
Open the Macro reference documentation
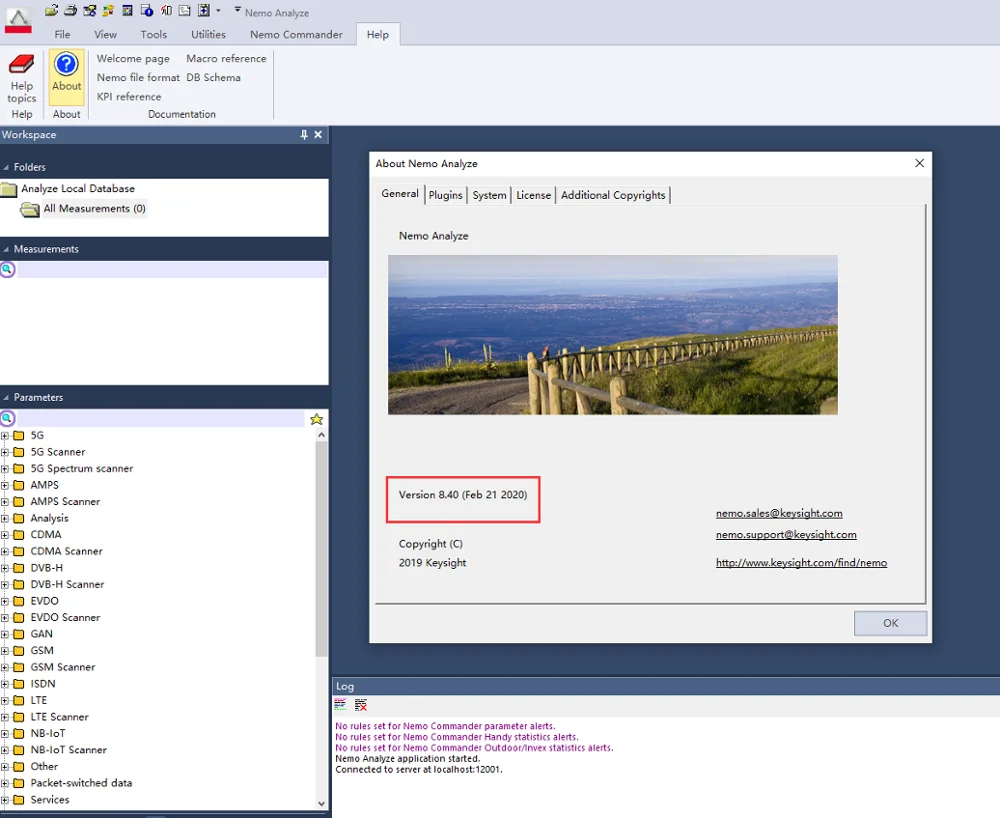click(226, 59)
